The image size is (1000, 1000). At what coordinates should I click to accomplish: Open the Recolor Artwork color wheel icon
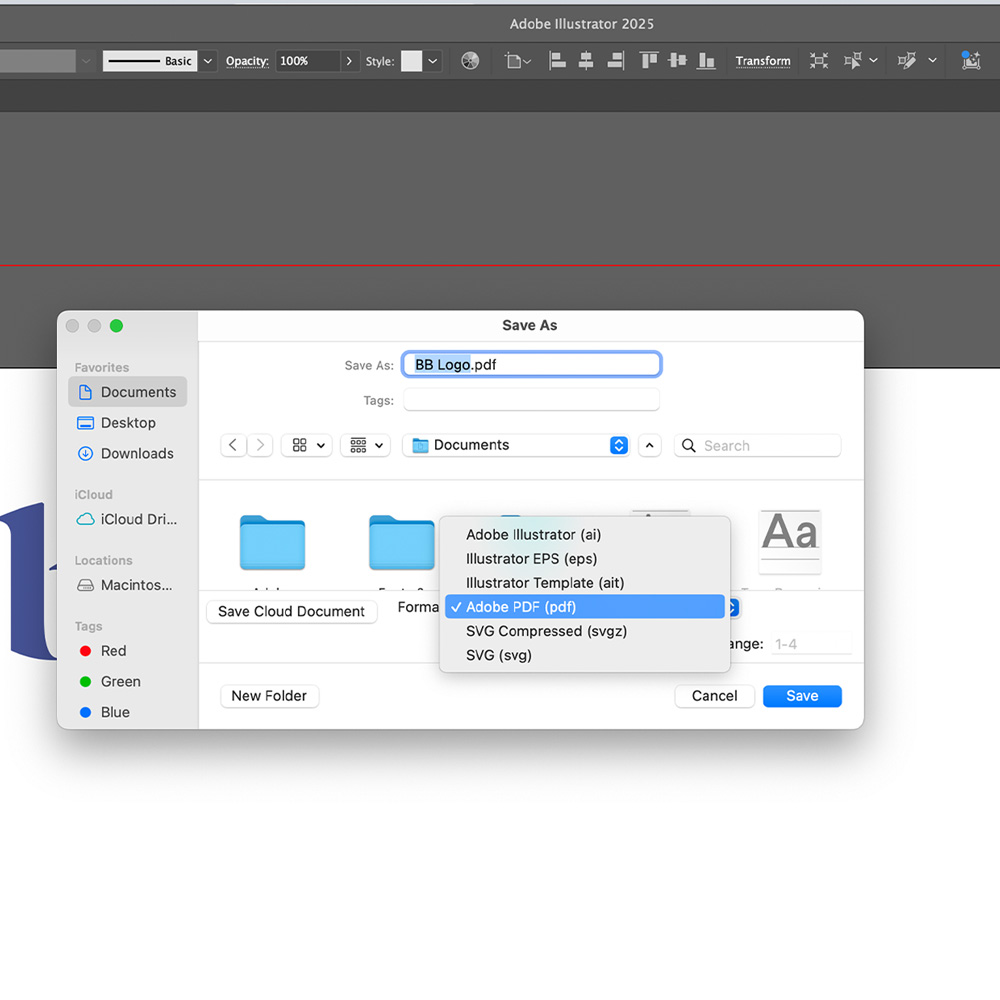coord(470,61)
